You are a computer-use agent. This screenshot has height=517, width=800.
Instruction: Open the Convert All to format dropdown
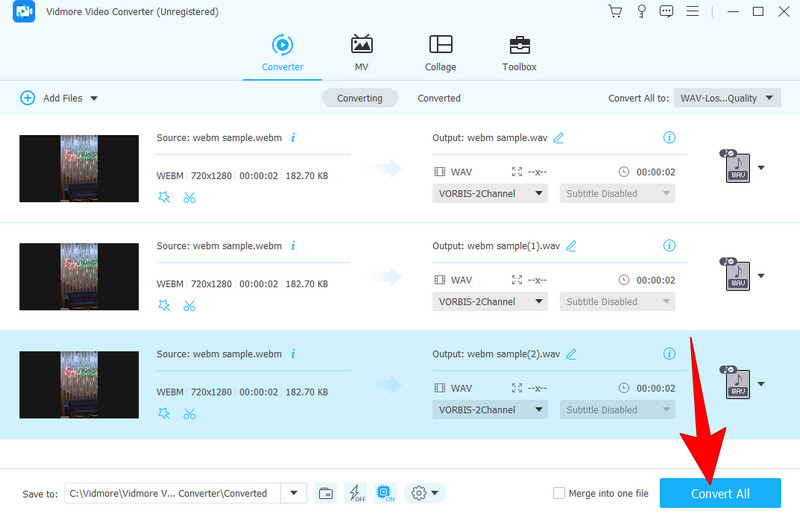[x=727, y=98]
